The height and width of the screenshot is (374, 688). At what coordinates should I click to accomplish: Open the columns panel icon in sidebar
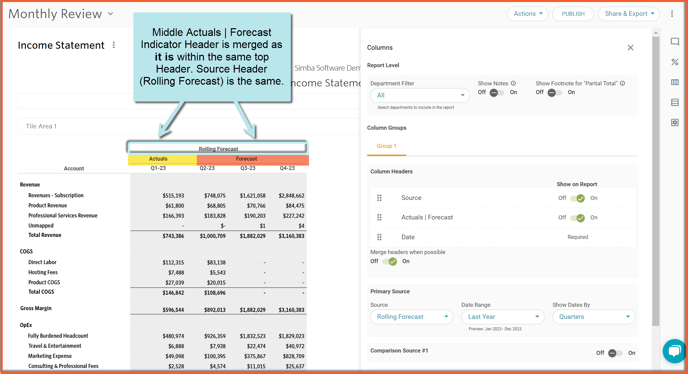tap(675, 82)
